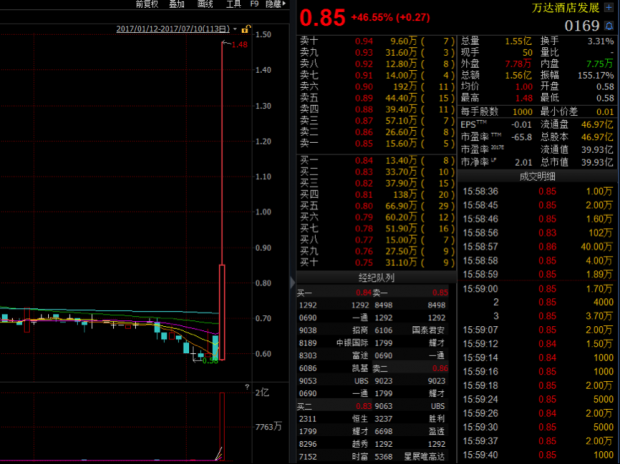Click the latest red volume bar
The width and height of the screenshot is (620, 464).
pyautogui.click(x=222, y=426)
